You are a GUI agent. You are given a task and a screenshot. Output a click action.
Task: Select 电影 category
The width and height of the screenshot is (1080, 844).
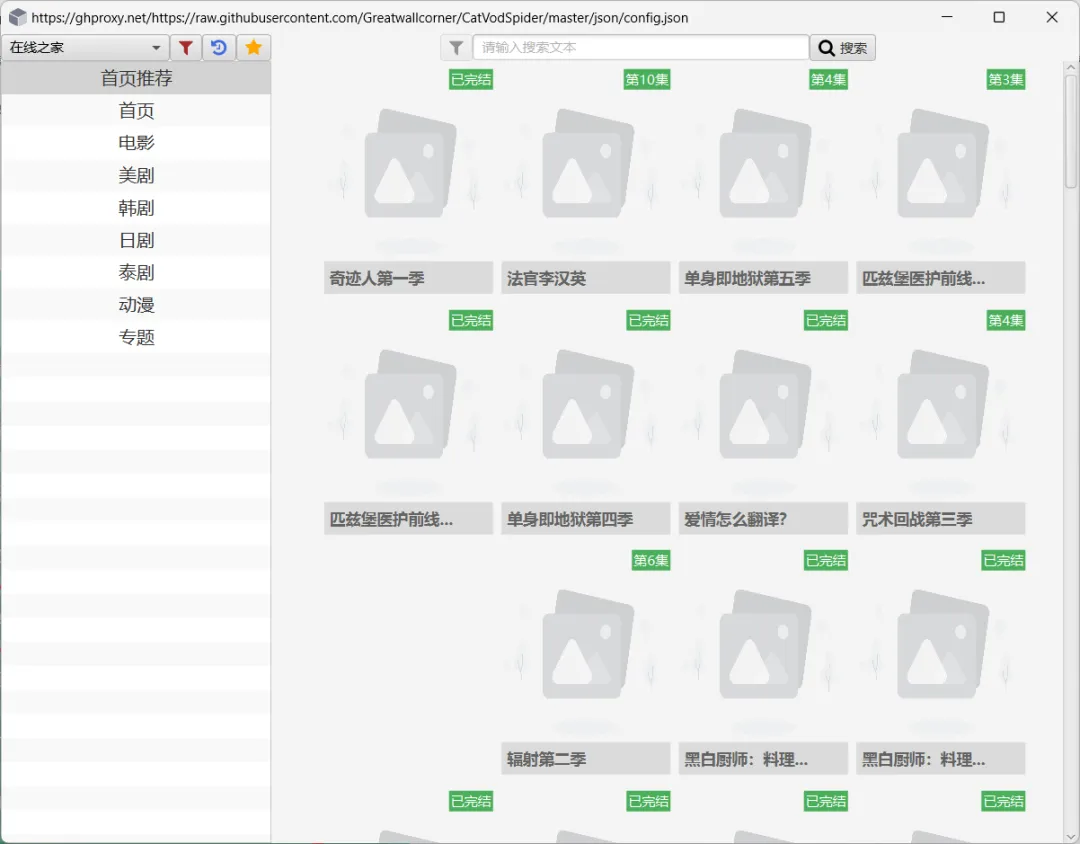pos(136,143)
